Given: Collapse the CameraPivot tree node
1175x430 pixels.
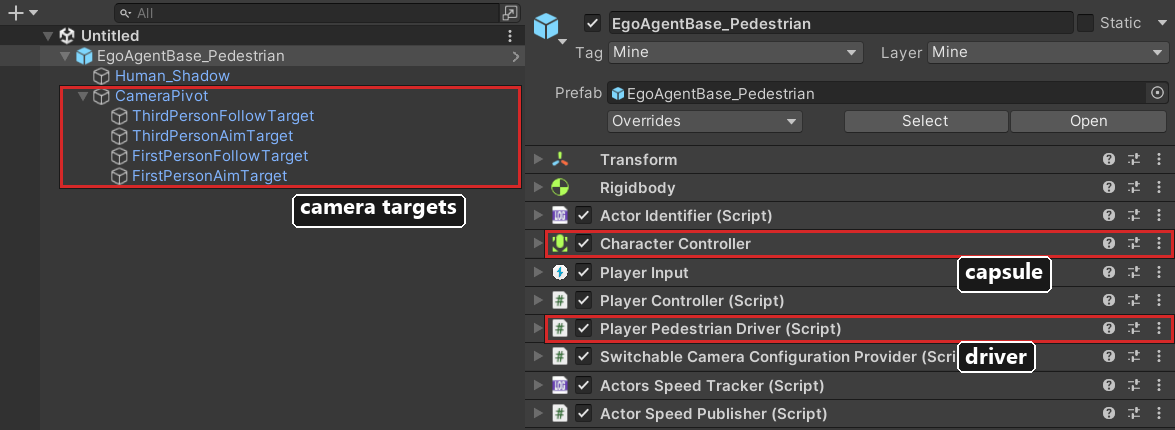Looking at the screenshot, I should (x=82, y=97).
